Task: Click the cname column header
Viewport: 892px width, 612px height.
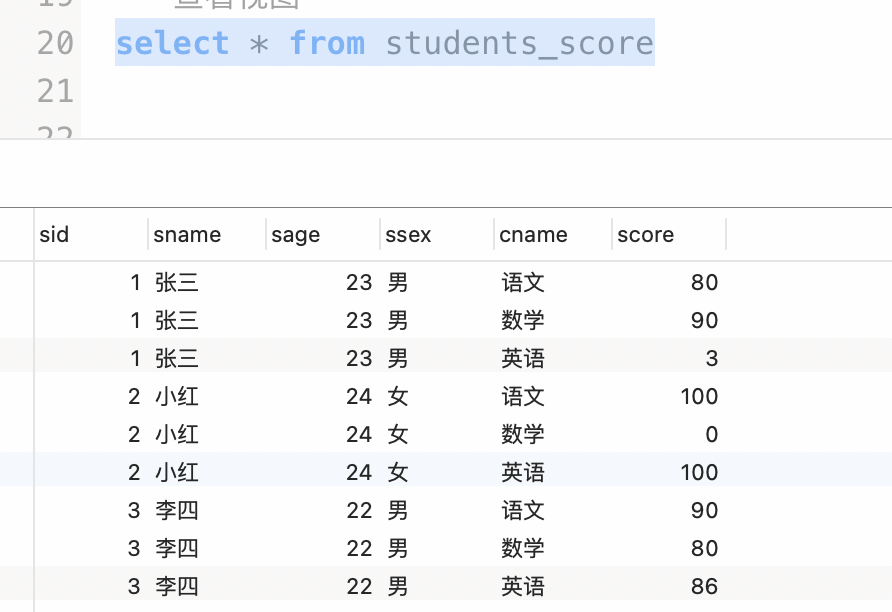Action: pos(534,235)
